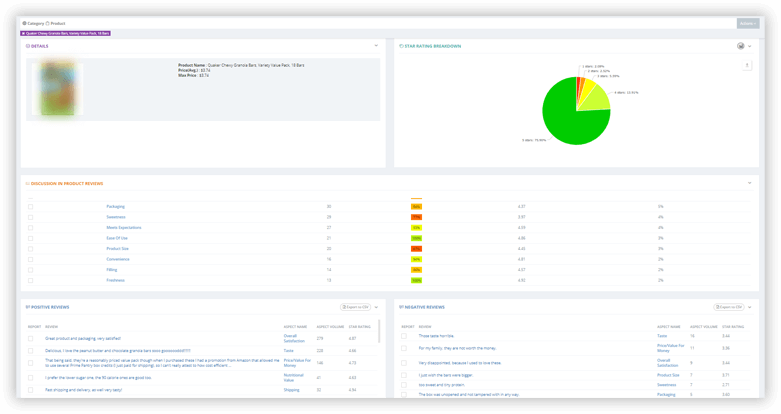Image resolution: width=781 pixels, height=414 pixels.
Task: Click Star Rating header in negative reviews
Action: click(733, 327)
